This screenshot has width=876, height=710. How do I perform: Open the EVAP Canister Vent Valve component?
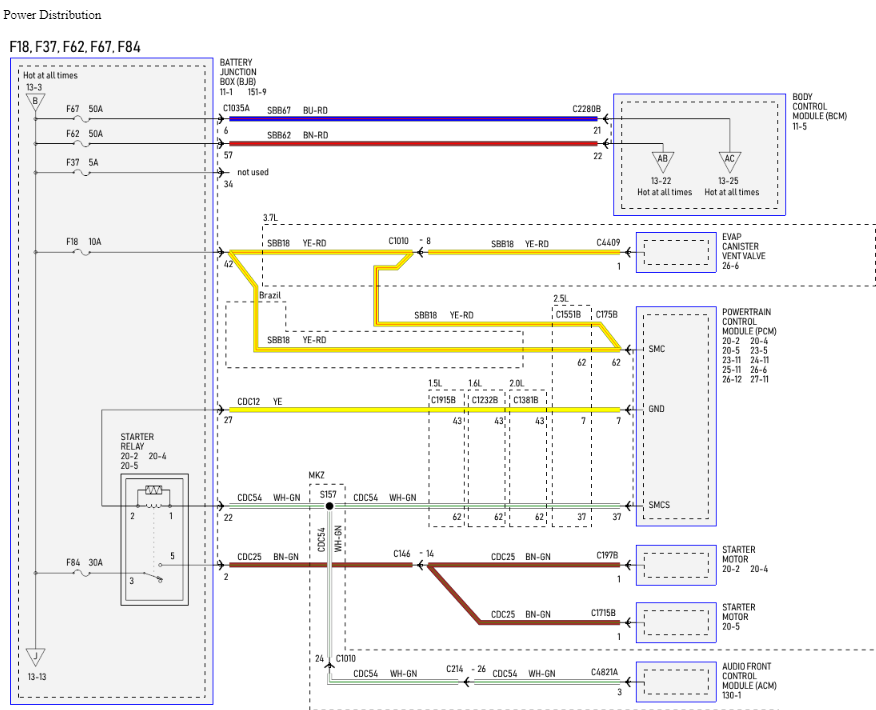676,252
